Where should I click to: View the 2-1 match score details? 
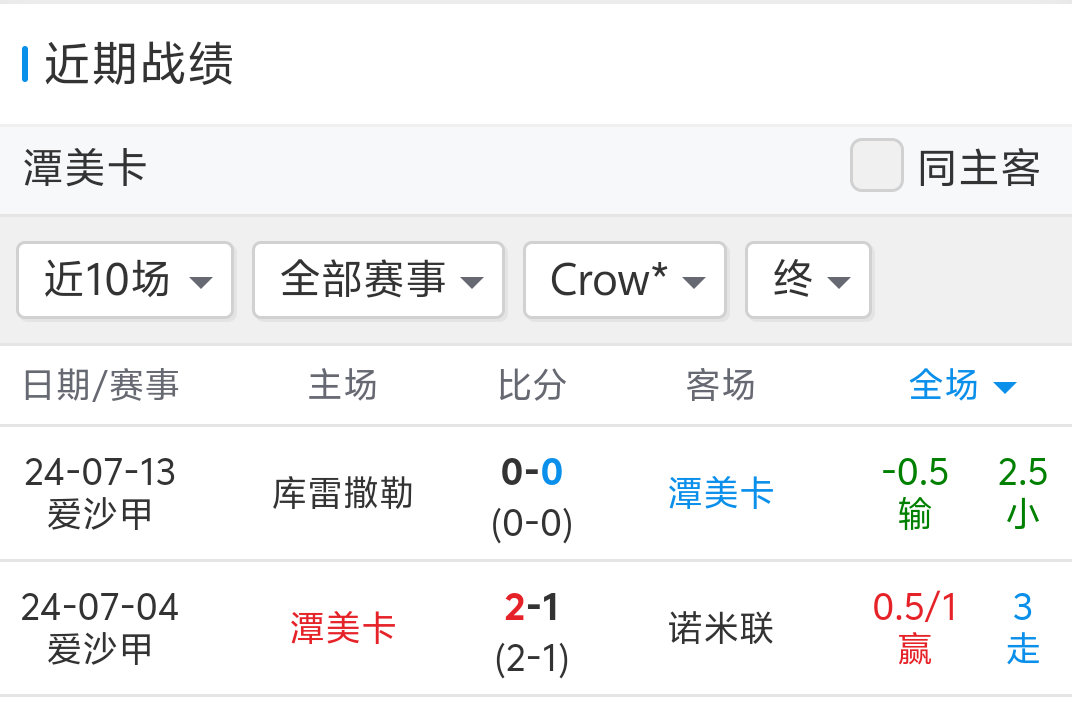pyautogui.click(x=531, y=630)
